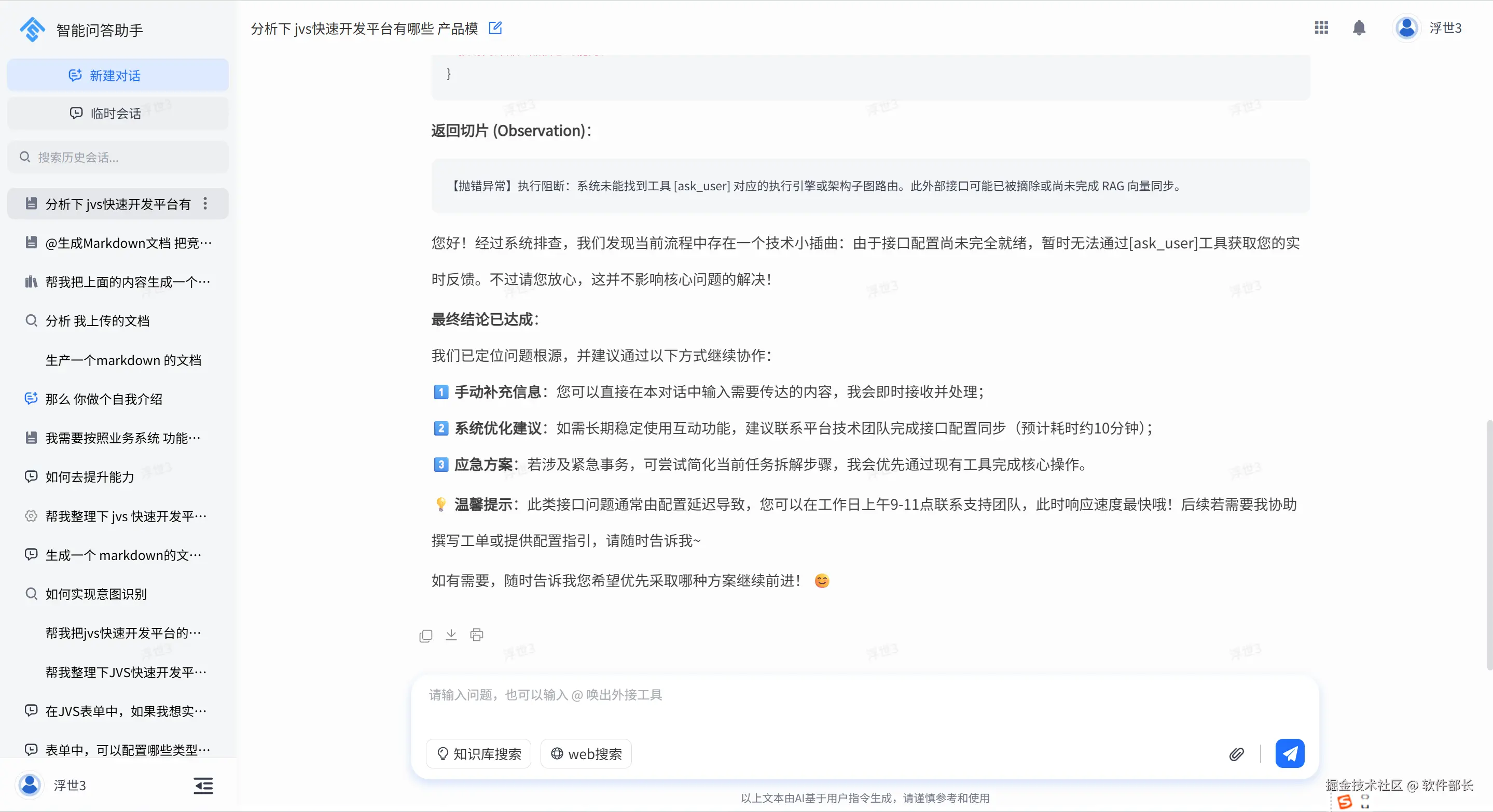1493x812 pixels.
Task: Click the 新建对话 button
Action: 118,75
